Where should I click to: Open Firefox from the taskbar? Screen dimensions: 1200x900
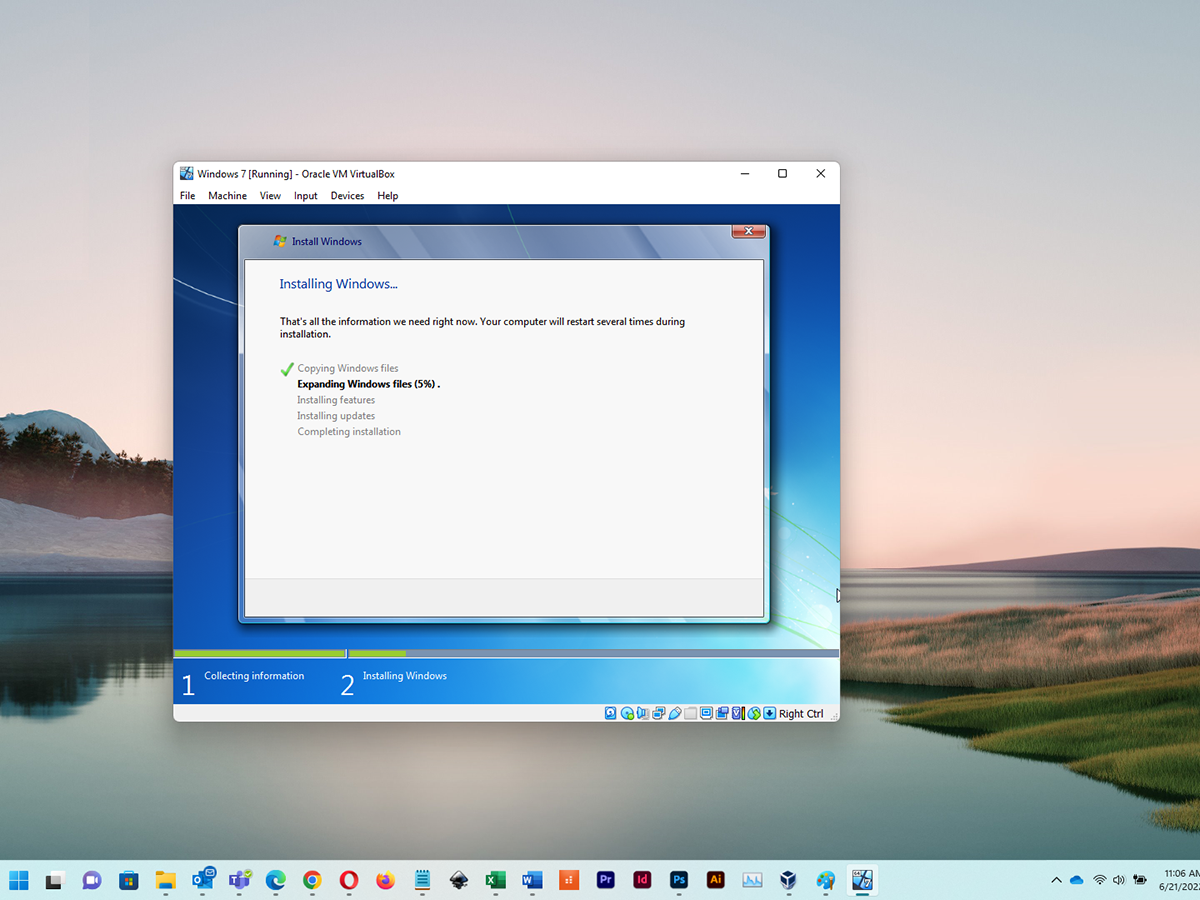[x=385, y=880]
